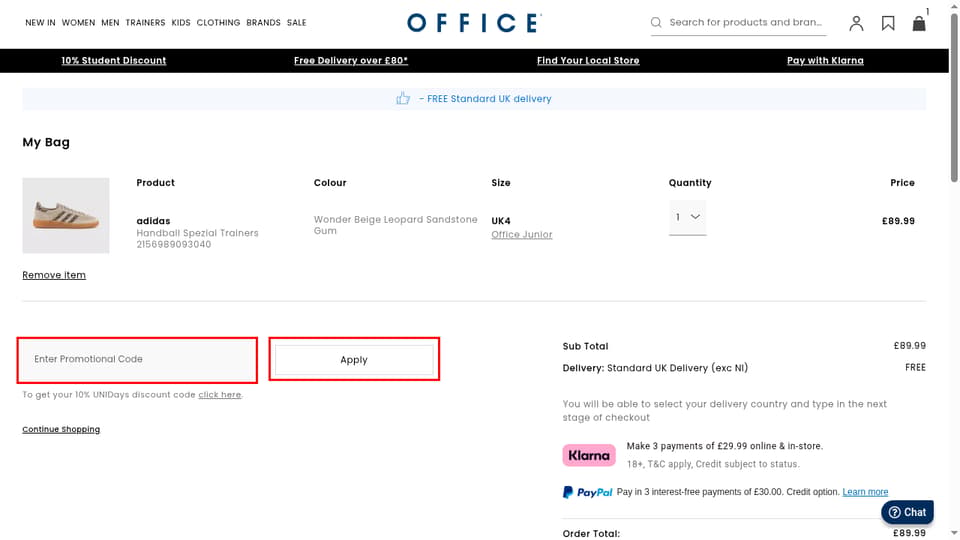Image resolution: width=960 pixels, height=540 pixels.
Task: Open the KIDS menu
Action: pyautogui.click(x=181, y=23)
